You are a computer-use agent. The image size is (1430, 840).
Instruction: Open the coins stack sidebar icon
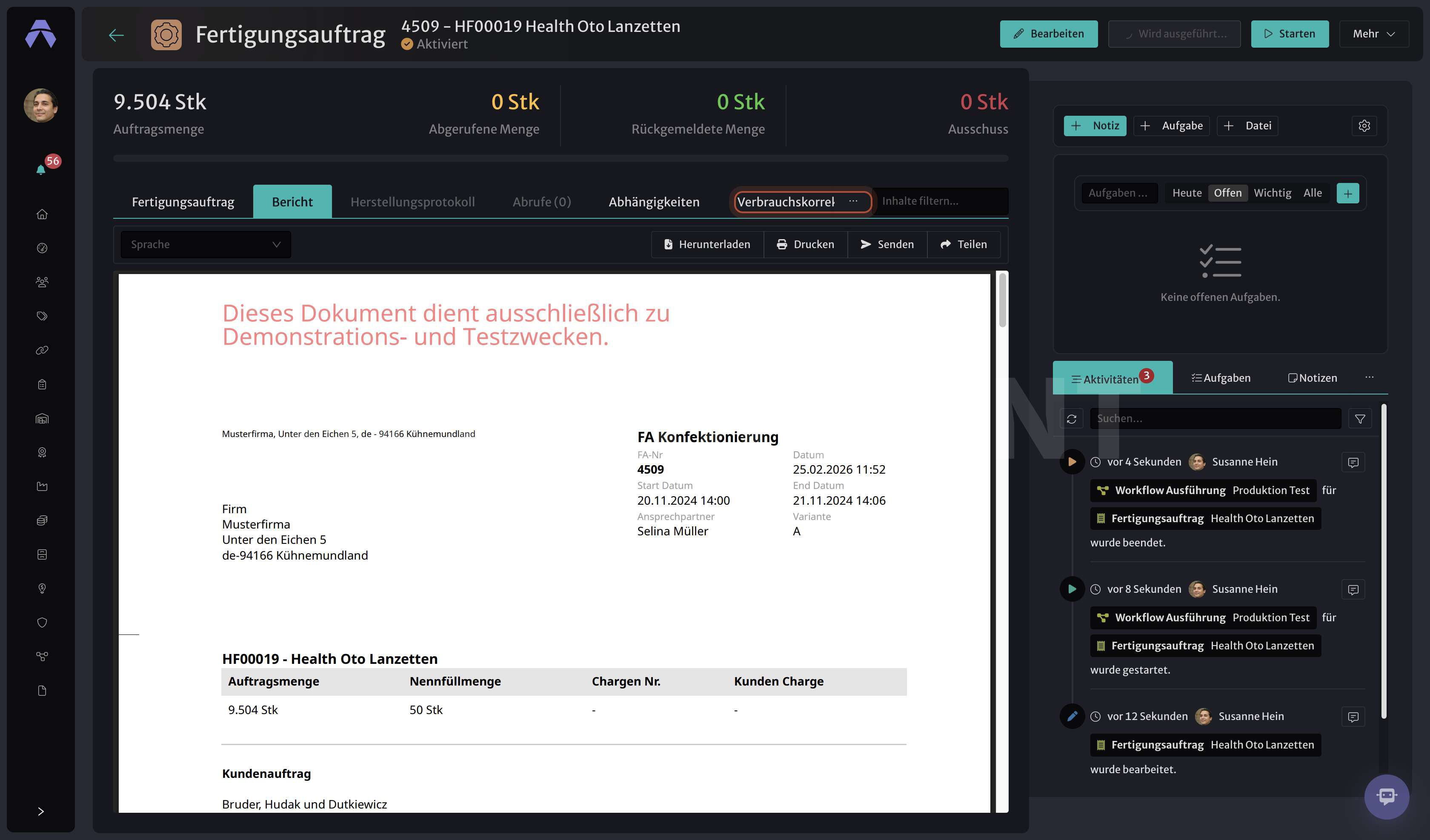(42, 520)
